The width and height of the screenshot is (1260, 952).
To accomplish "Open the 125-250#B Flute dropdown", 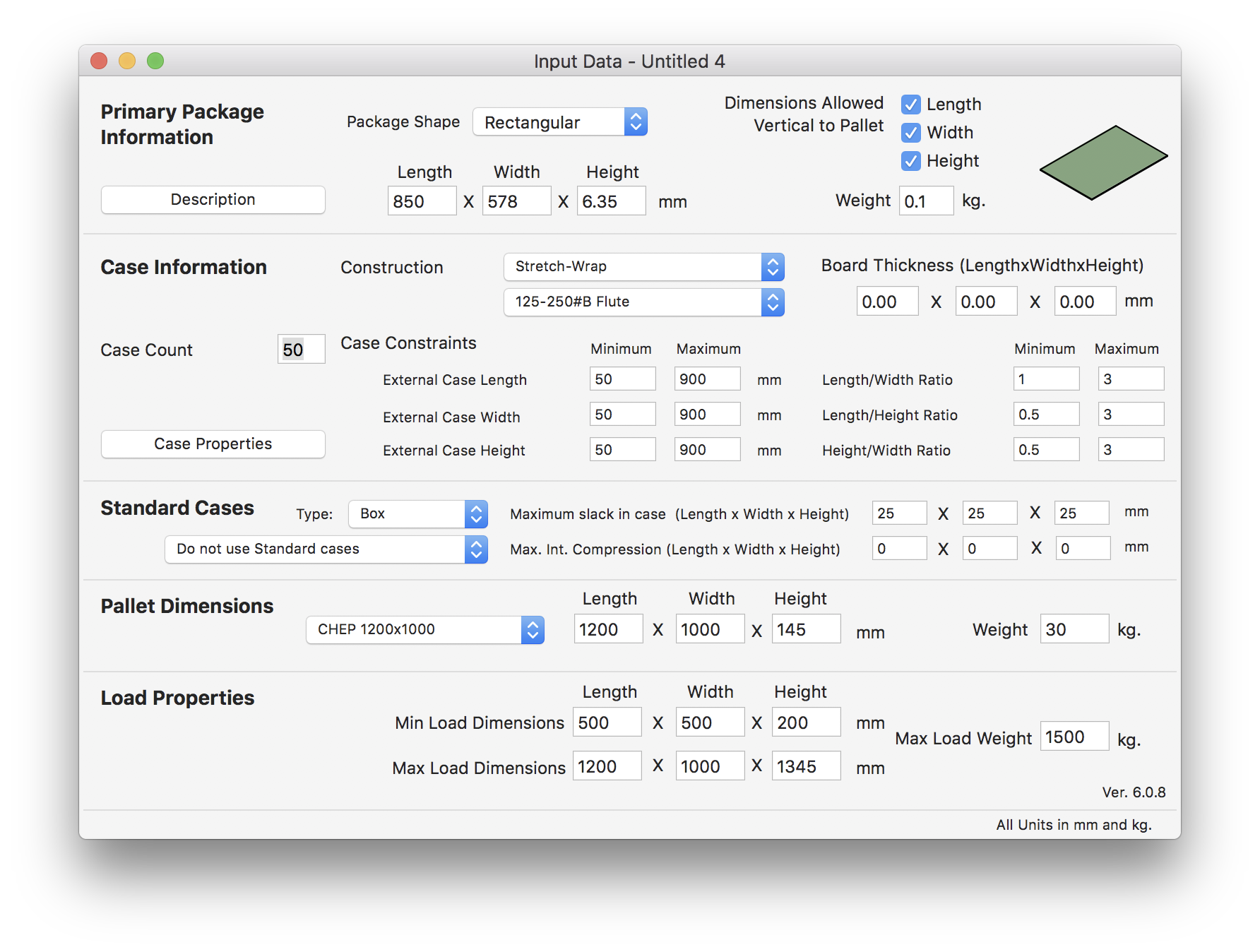I will (644, 302).
